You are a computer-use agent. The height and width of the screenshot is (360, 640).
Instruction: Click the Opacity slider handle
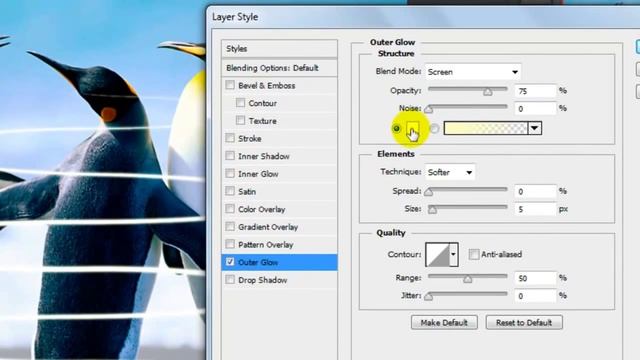click(487, 92)
